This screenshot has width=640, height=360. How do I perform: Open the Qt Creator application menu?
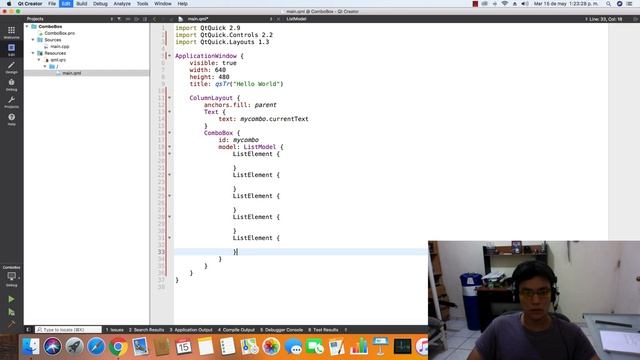click(30, 4)
